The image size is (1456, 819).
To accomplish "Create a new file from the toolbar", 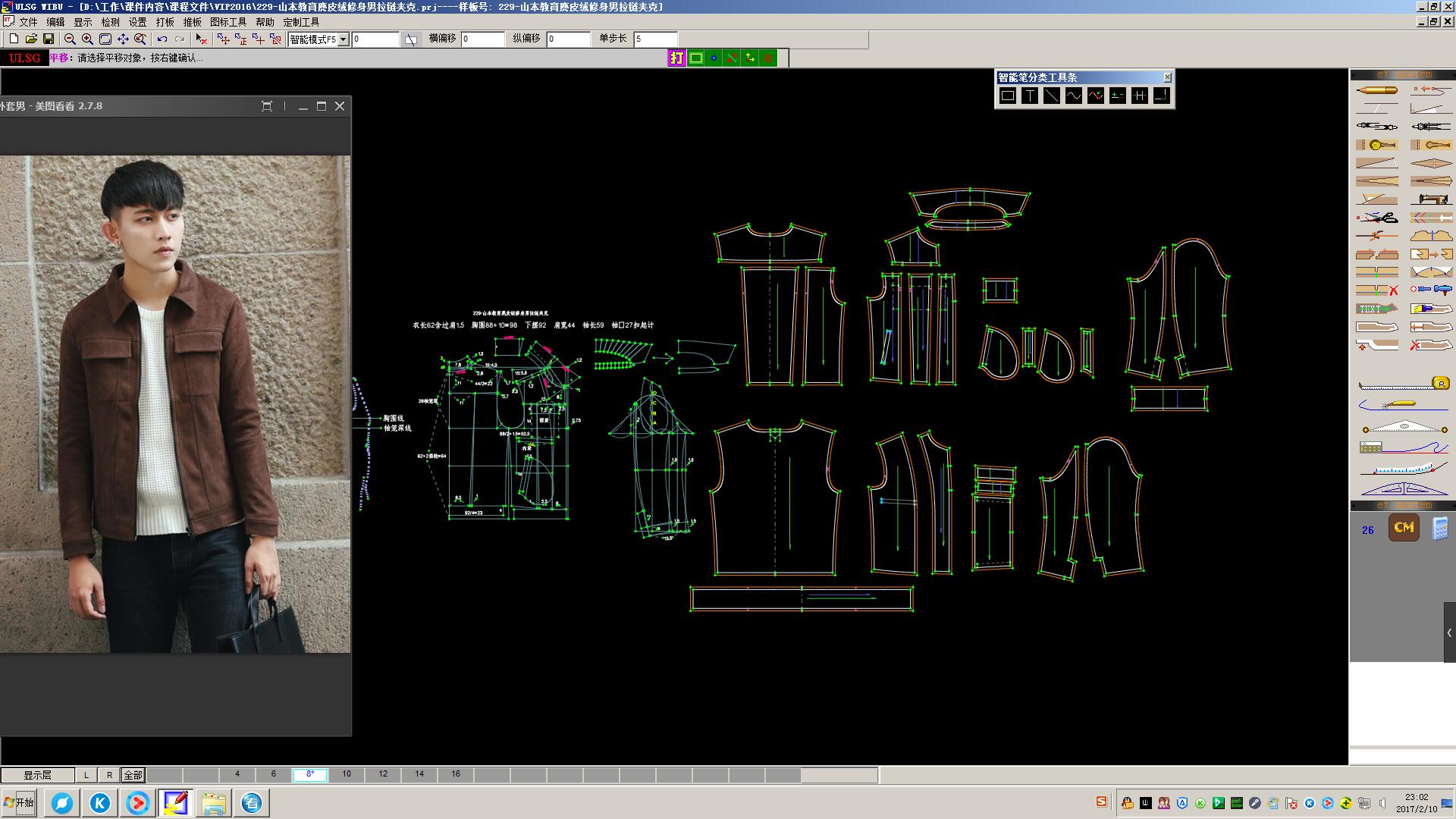I will [14, 39].
